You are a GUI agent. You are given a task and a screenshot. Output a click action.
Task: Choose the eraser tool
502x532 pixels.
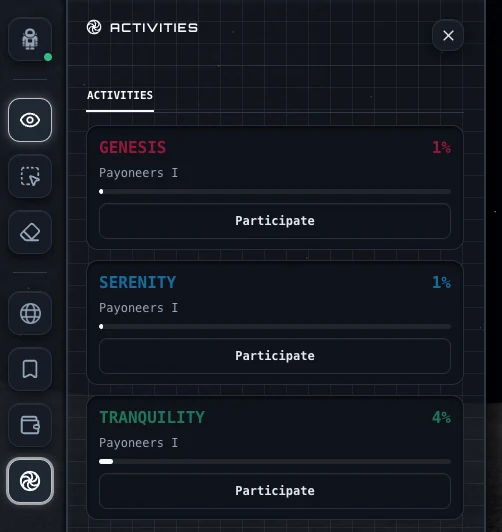click(30, 232)
